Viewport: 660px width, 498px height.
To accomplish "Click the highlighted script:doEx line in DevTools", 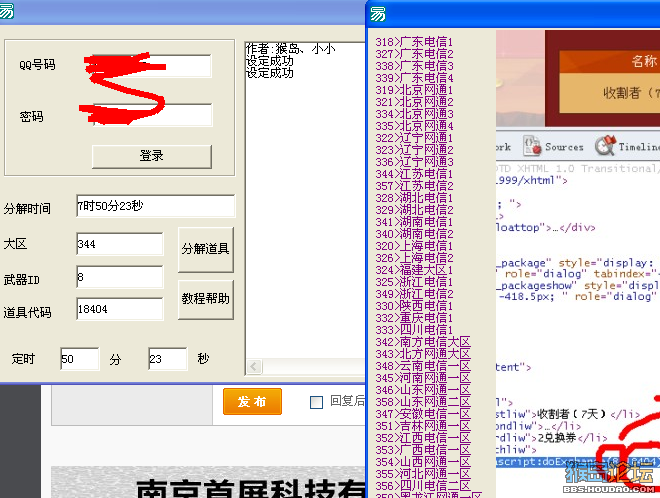I will pos(578,462).
